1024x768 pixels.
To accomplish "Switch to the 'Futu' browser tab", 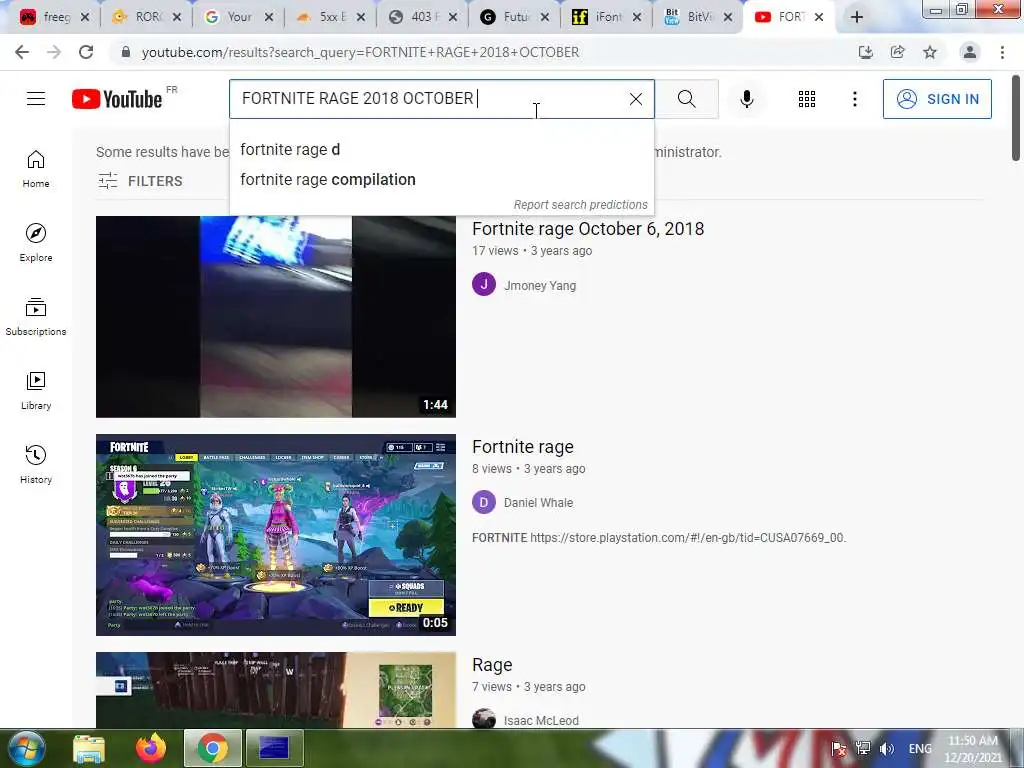I will [x=515, y=17].
